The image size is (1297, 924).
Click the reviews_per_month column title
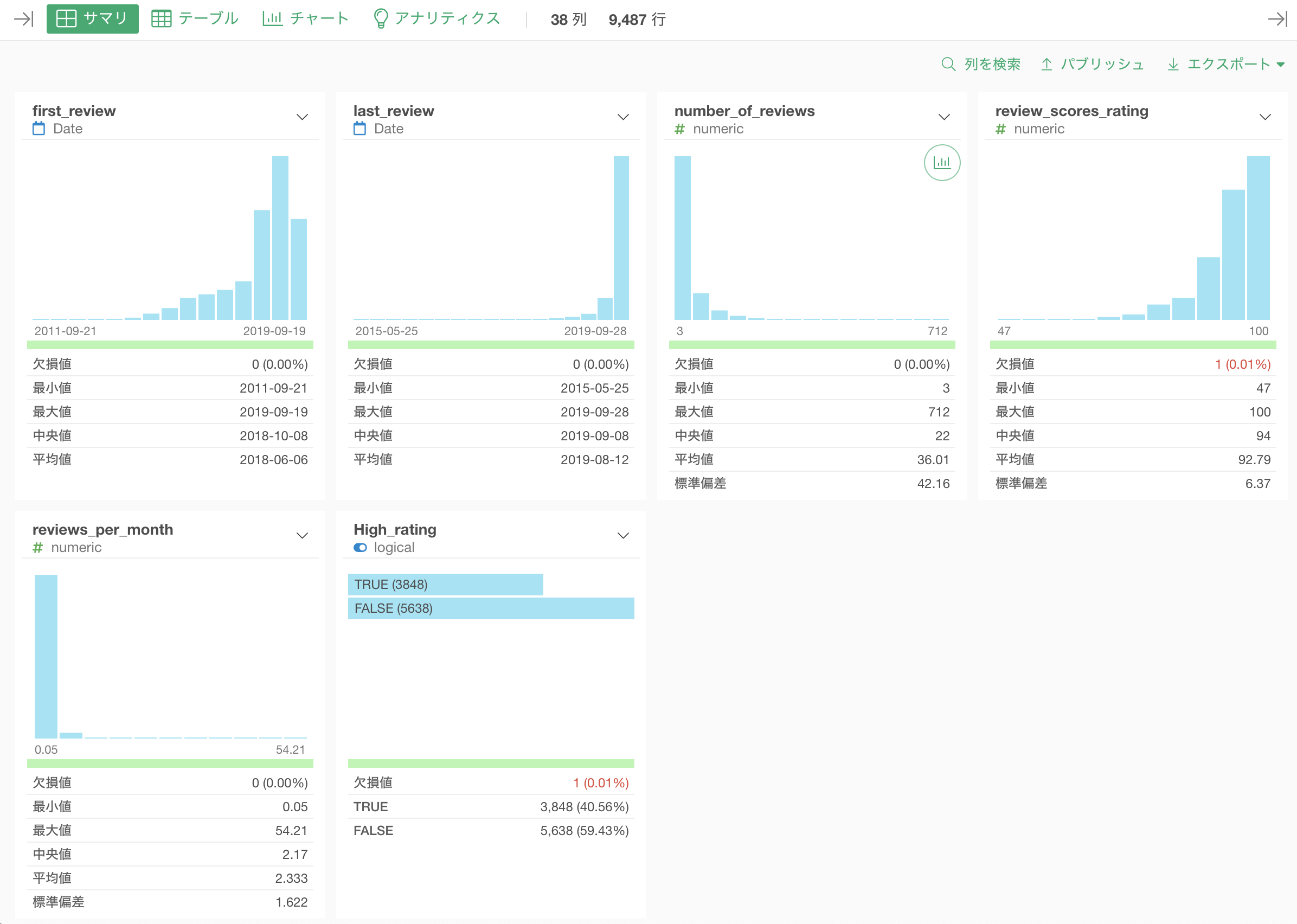point(103,530)
